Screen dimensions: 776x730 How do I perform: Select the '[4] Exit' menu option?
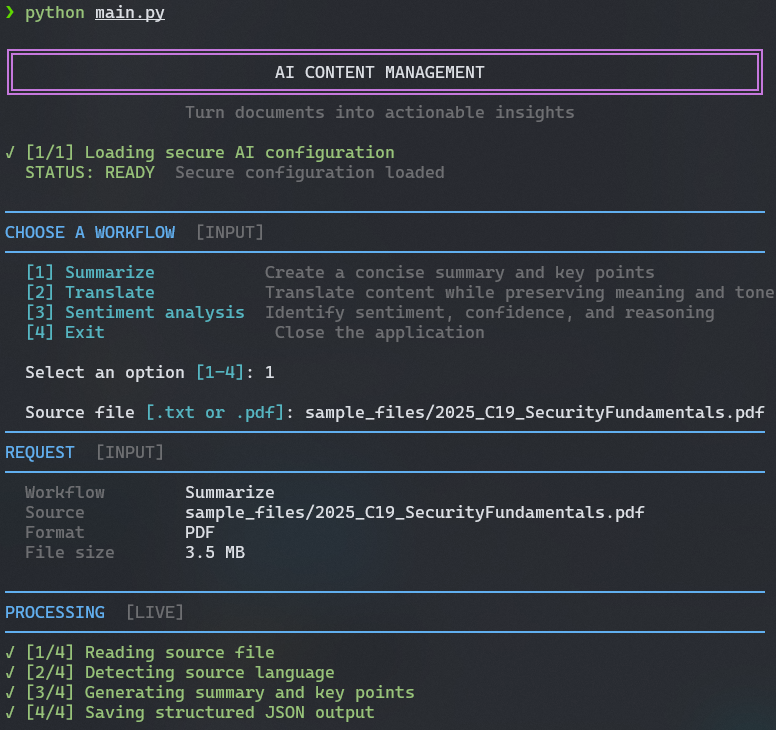click(x=65, y=332)
